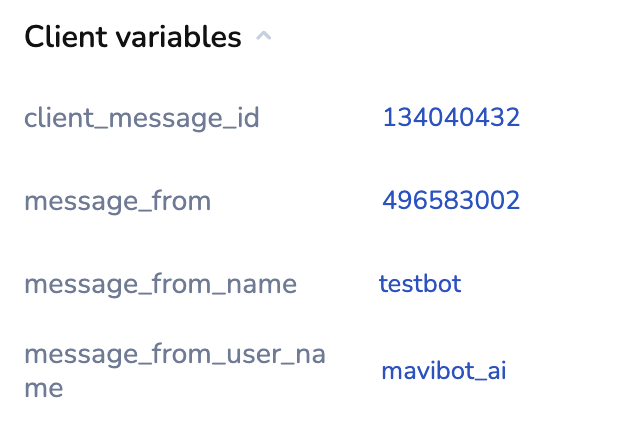Open the 496583002 value link

pyautogui.click(x=451, y=201)
